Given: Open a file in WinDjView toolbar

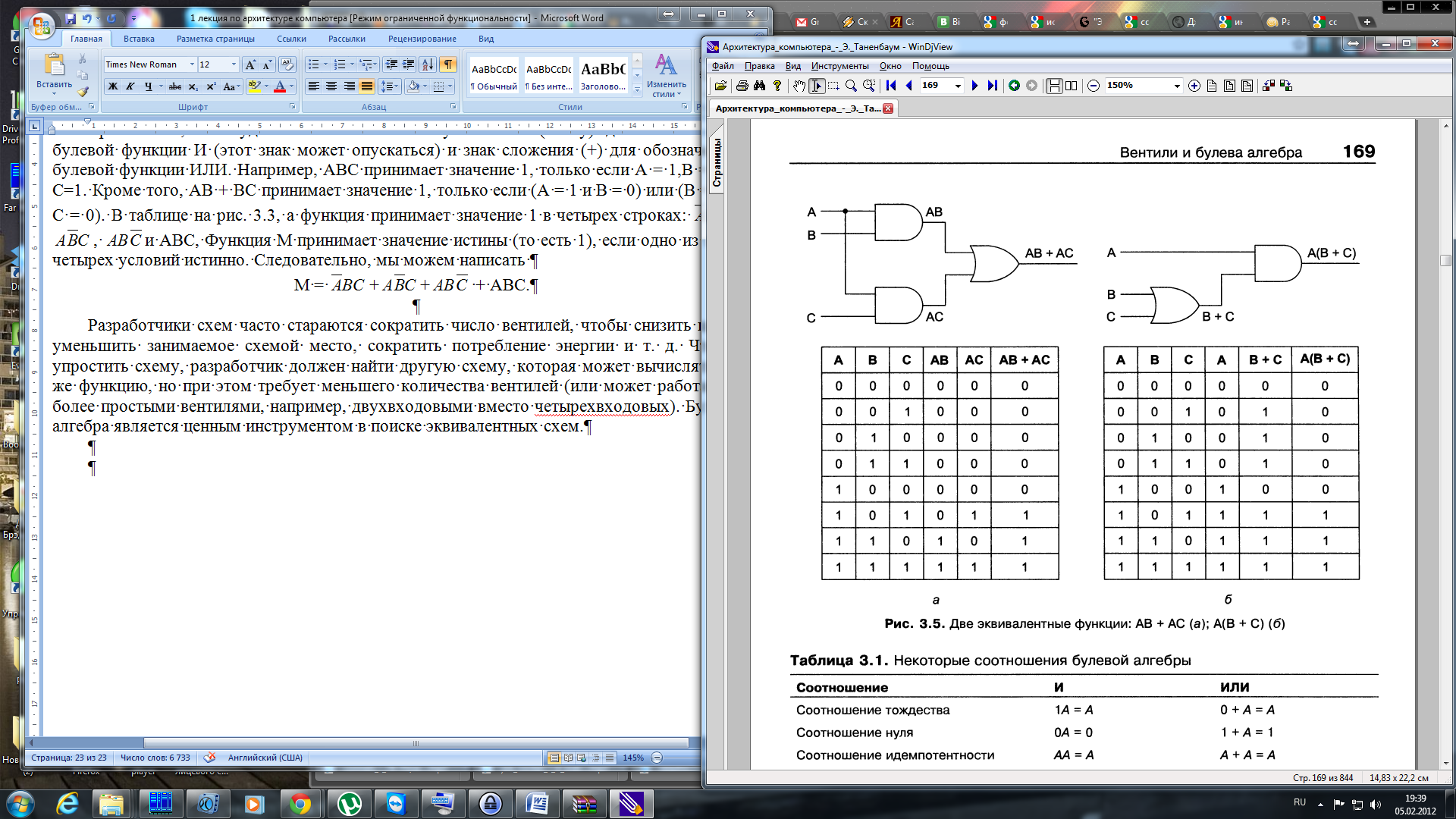Looking at the screenshot, I should pyautogui.click(x=720, y=86).
